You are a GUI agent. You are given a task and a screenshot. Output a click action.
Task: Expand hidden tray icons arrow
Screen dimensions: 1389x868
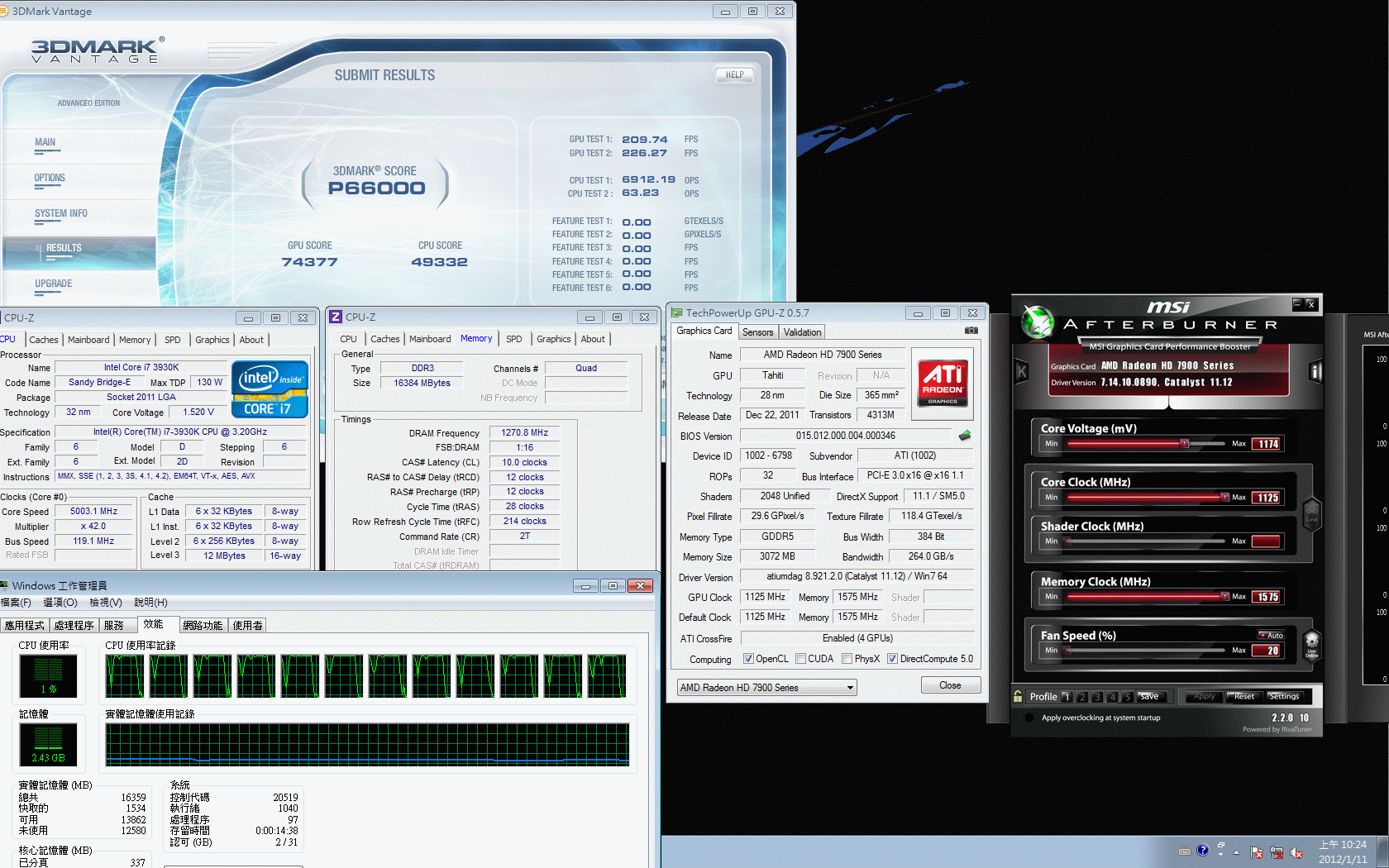(1237, 852)
